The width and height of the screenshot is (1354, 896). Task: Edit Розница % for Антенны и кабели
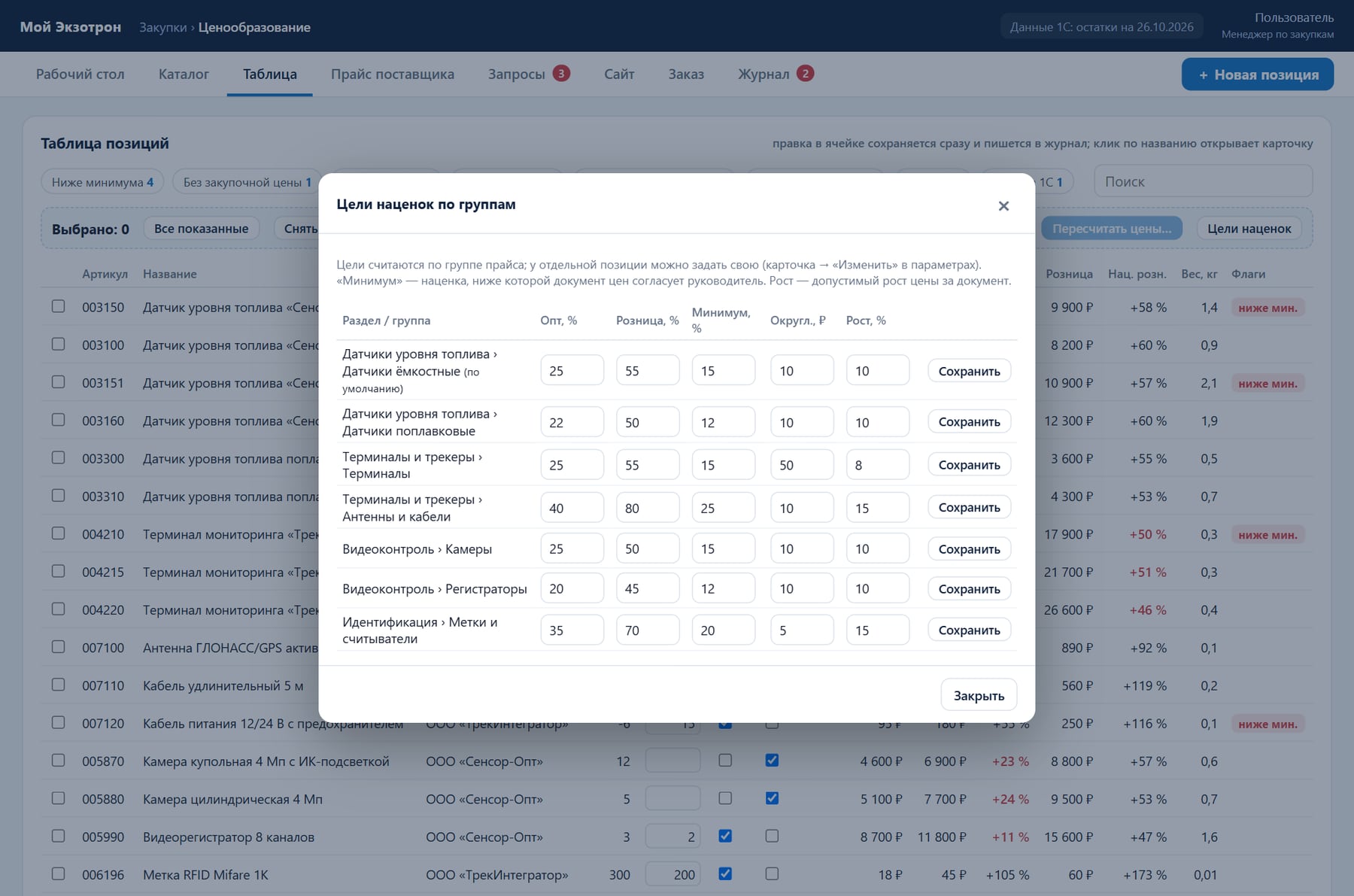click(648, 508)
